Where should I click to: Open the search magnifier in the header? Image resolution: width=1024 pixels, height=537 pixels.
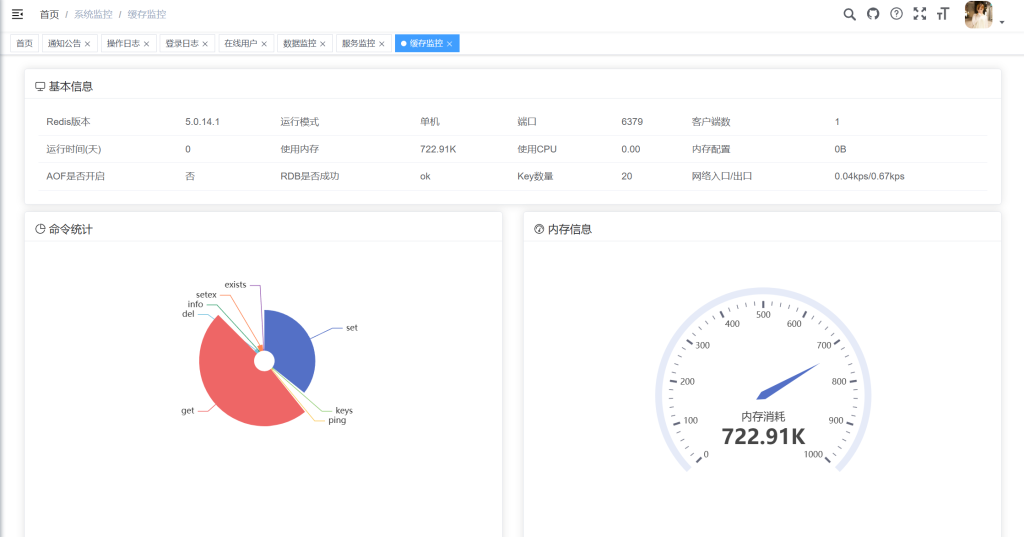coord(849,14)
